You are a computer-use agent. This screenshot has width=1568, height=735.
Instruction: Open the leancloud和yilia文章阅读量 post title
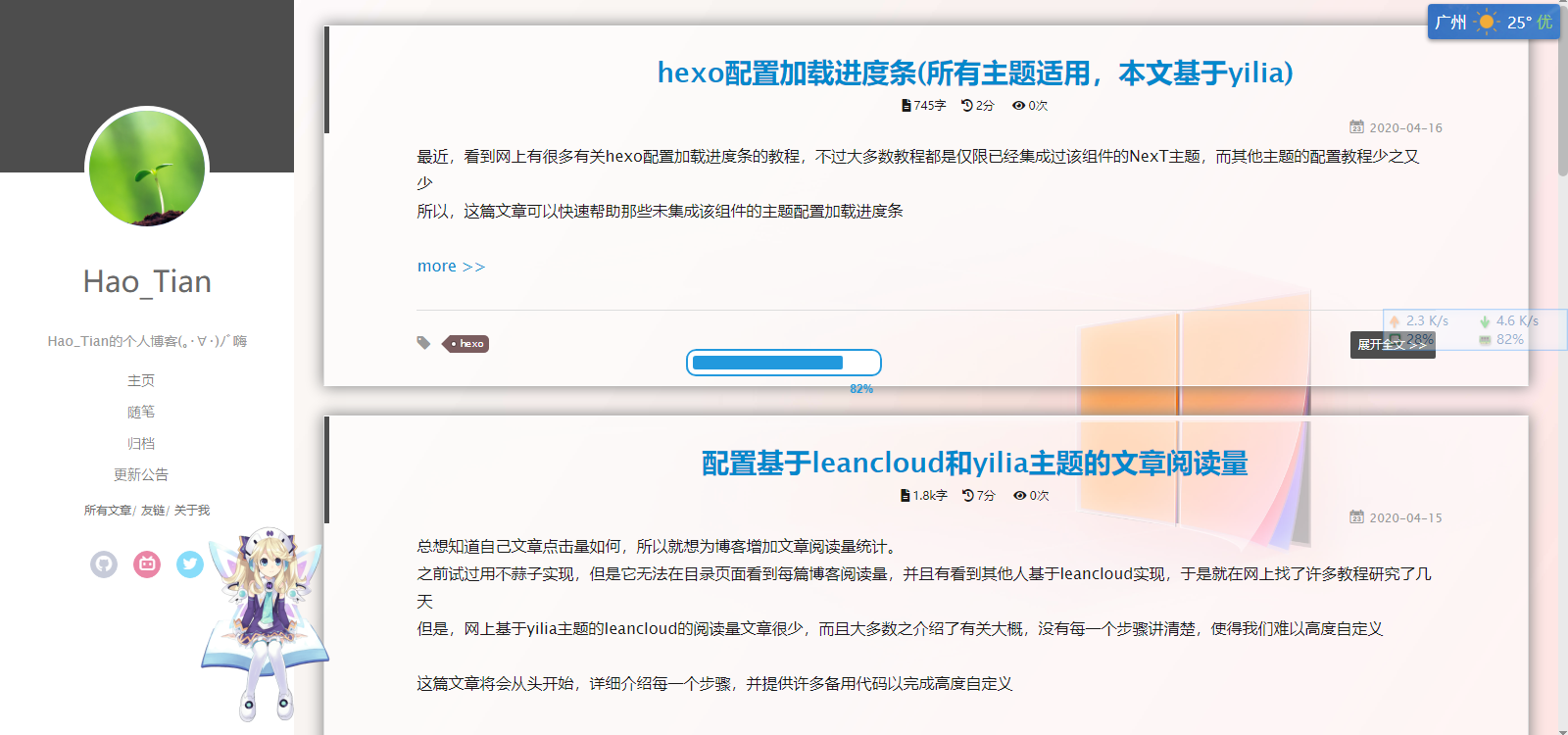(975, 463)
